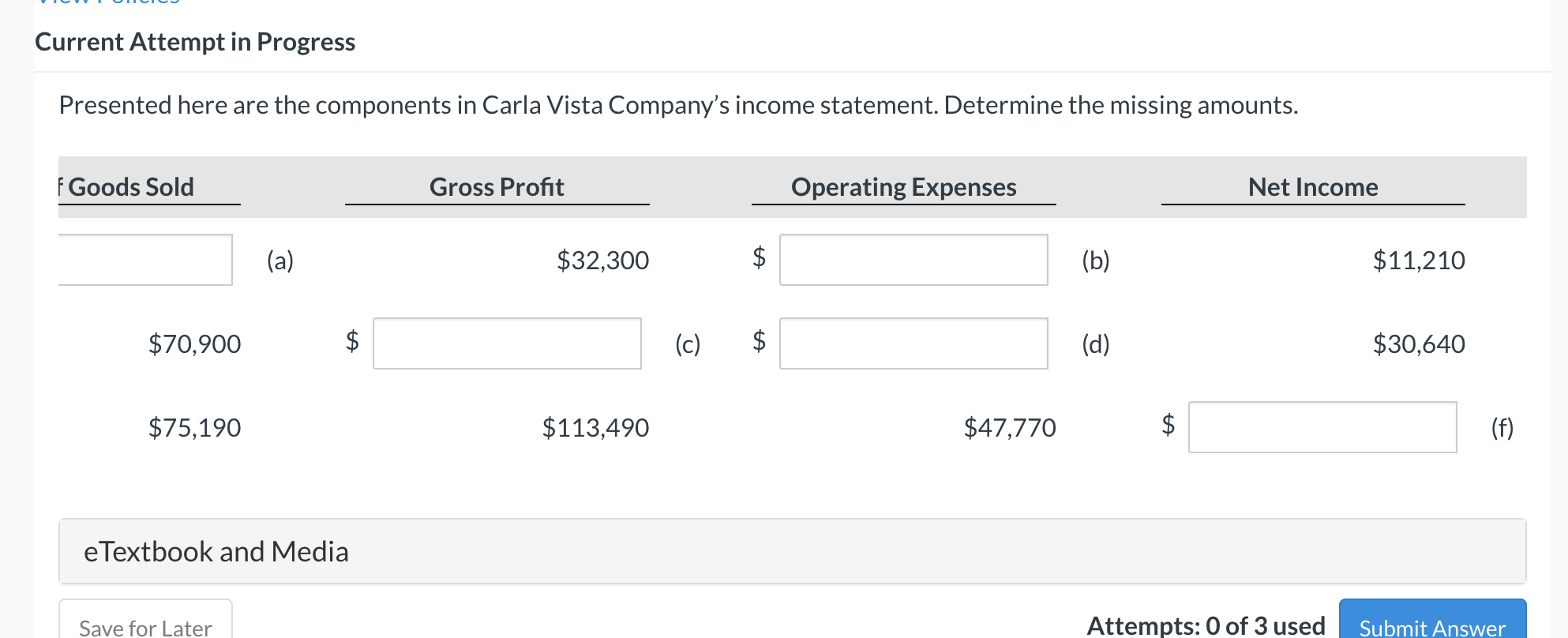Click the input field for missing amount (a)
Image resolution: width=1568 pixels, height=638 pixels.
click(x=144, y=260)
